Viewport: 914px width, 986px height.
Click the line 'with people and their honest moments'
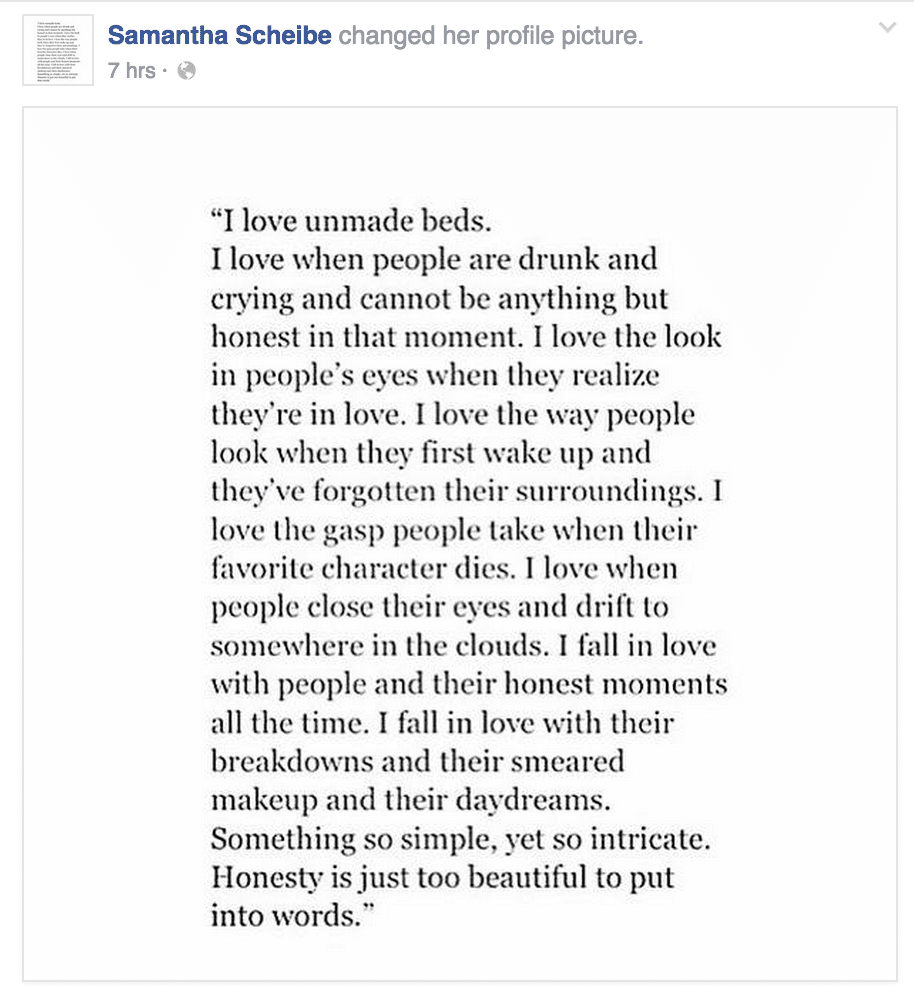[469, 685]
